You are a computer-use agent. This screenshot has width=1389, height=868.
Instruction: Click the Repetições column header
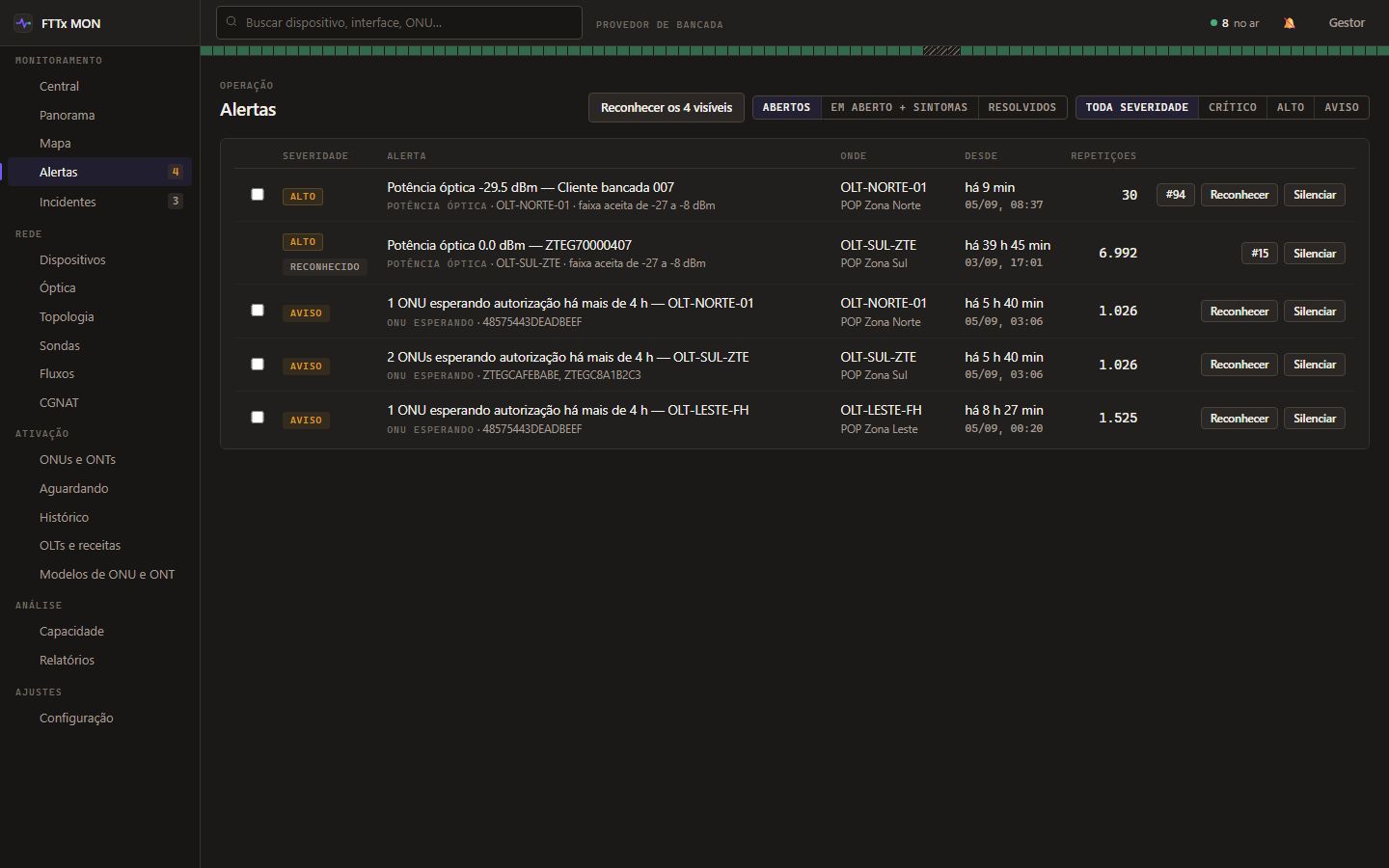point(1103,156)
